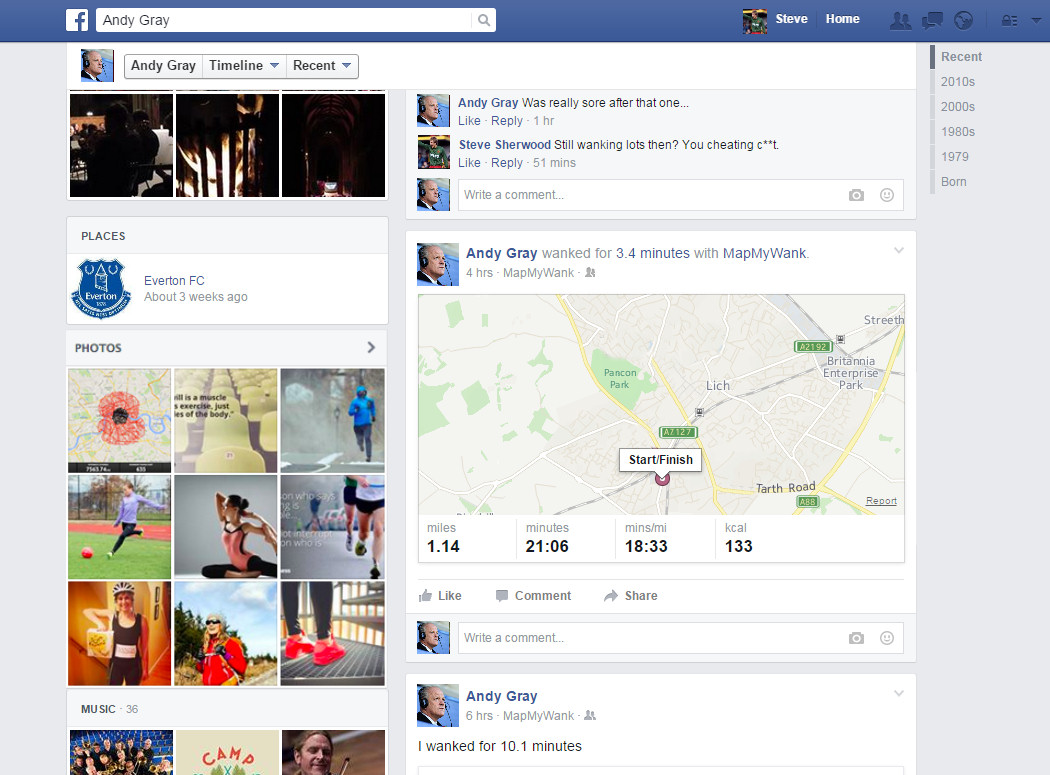Open notifications globe icon

click(964, 21)
